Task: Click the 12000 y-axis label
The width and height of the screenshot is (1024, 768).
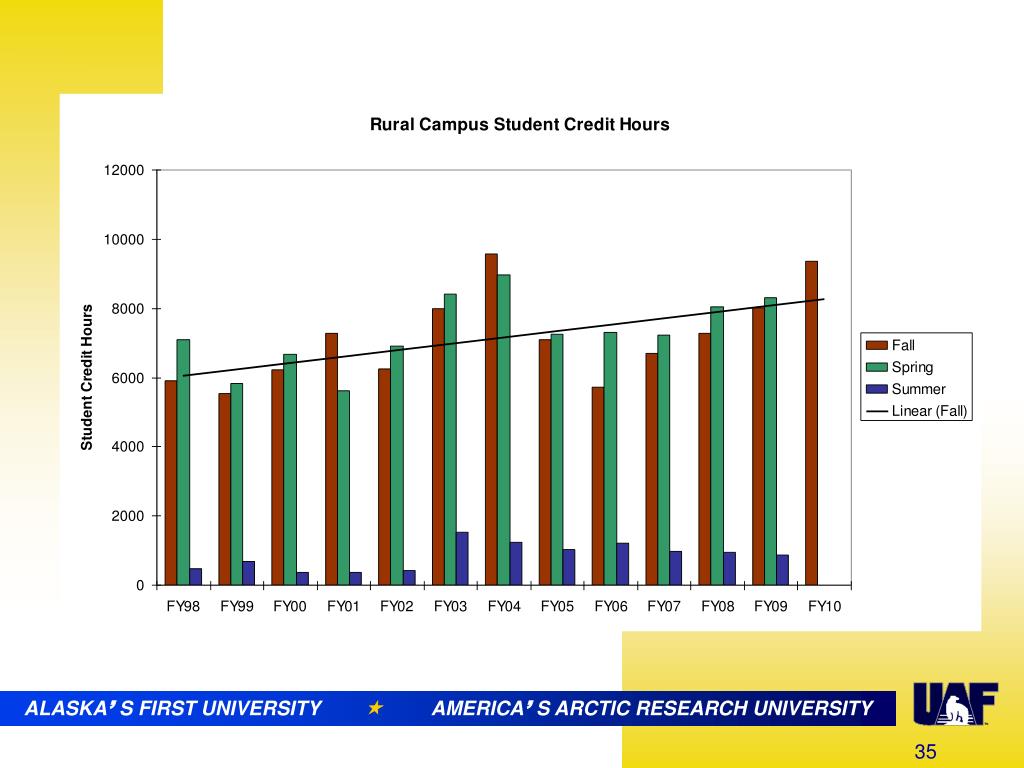Action: point(123,170)
